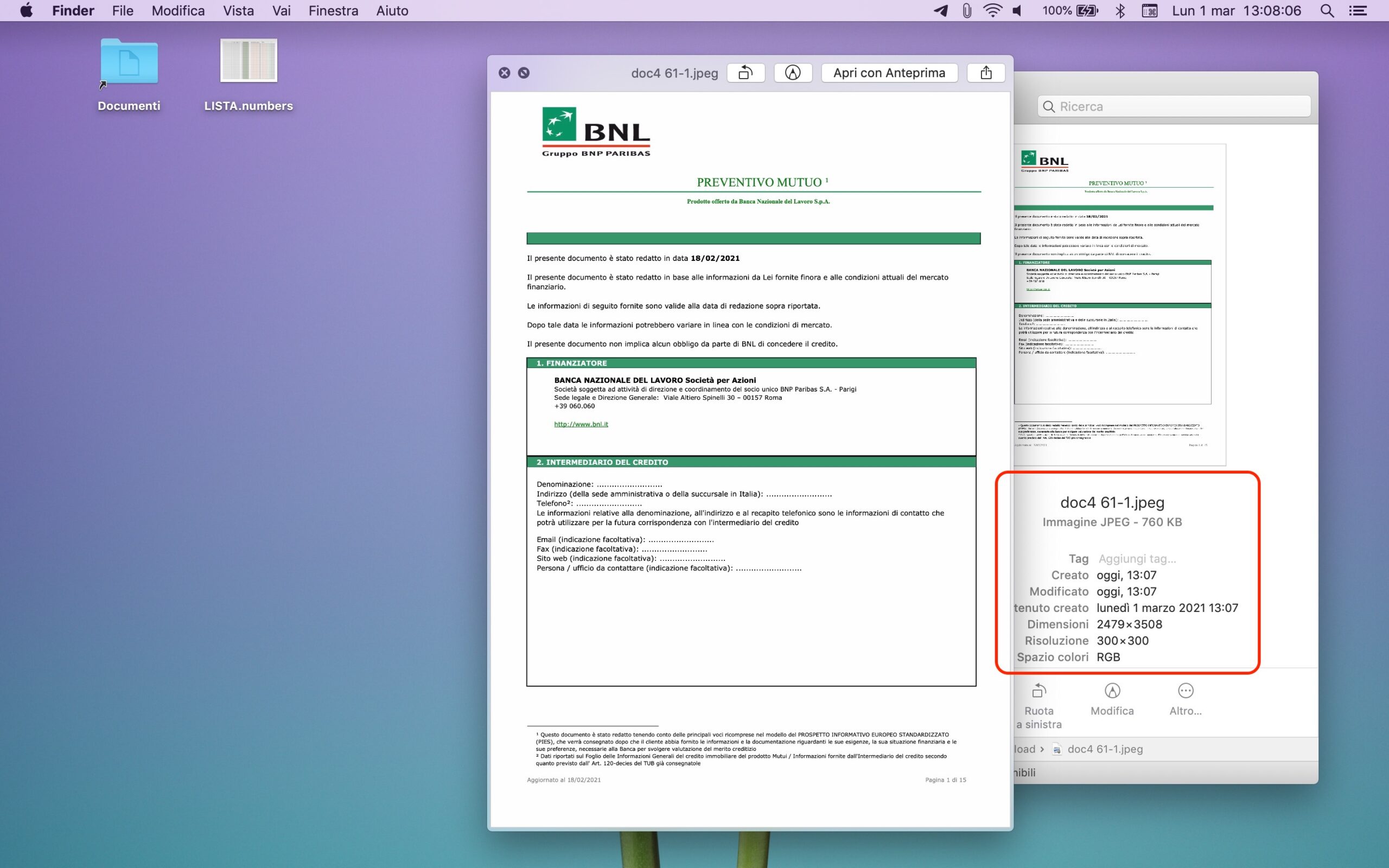The image size is (1389, 868).
Task: Click the http://www.bnl.it link in document
Action: click(581, 424)
